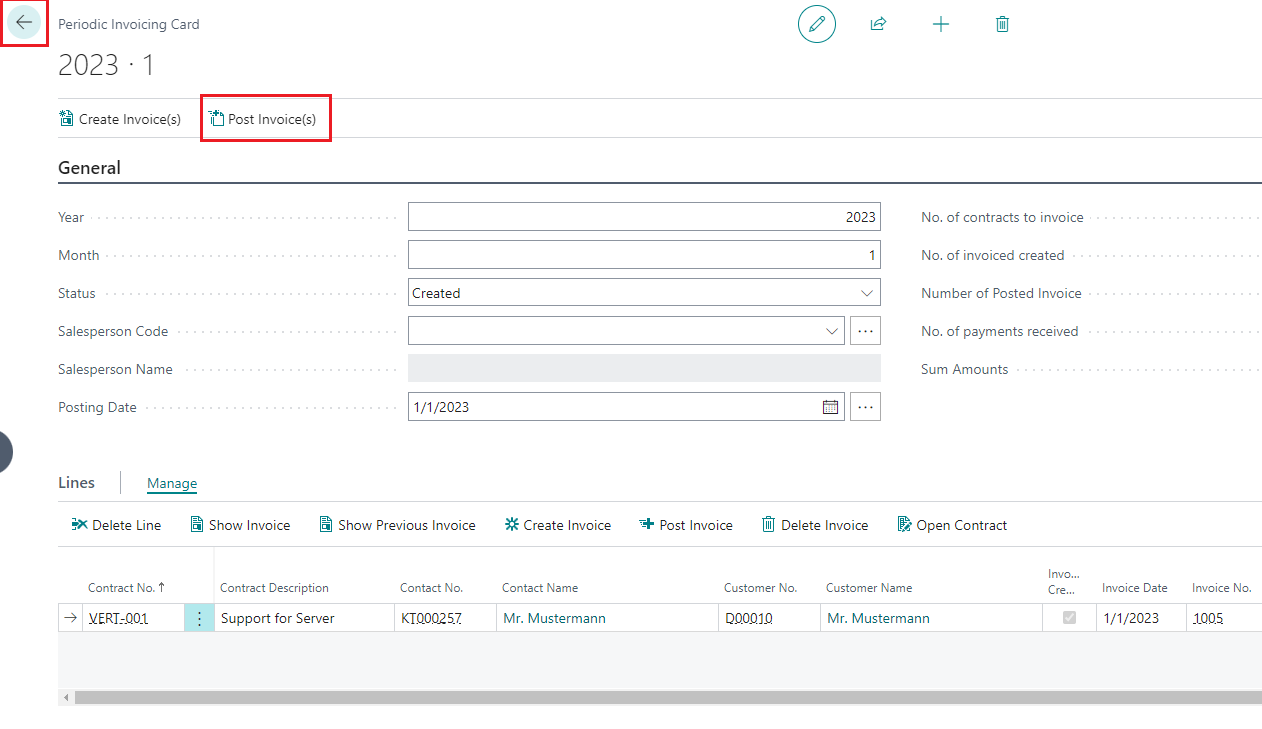The image size is (1262, 729).
Task: Click No. of payments received label
Action: click(999, 331)
